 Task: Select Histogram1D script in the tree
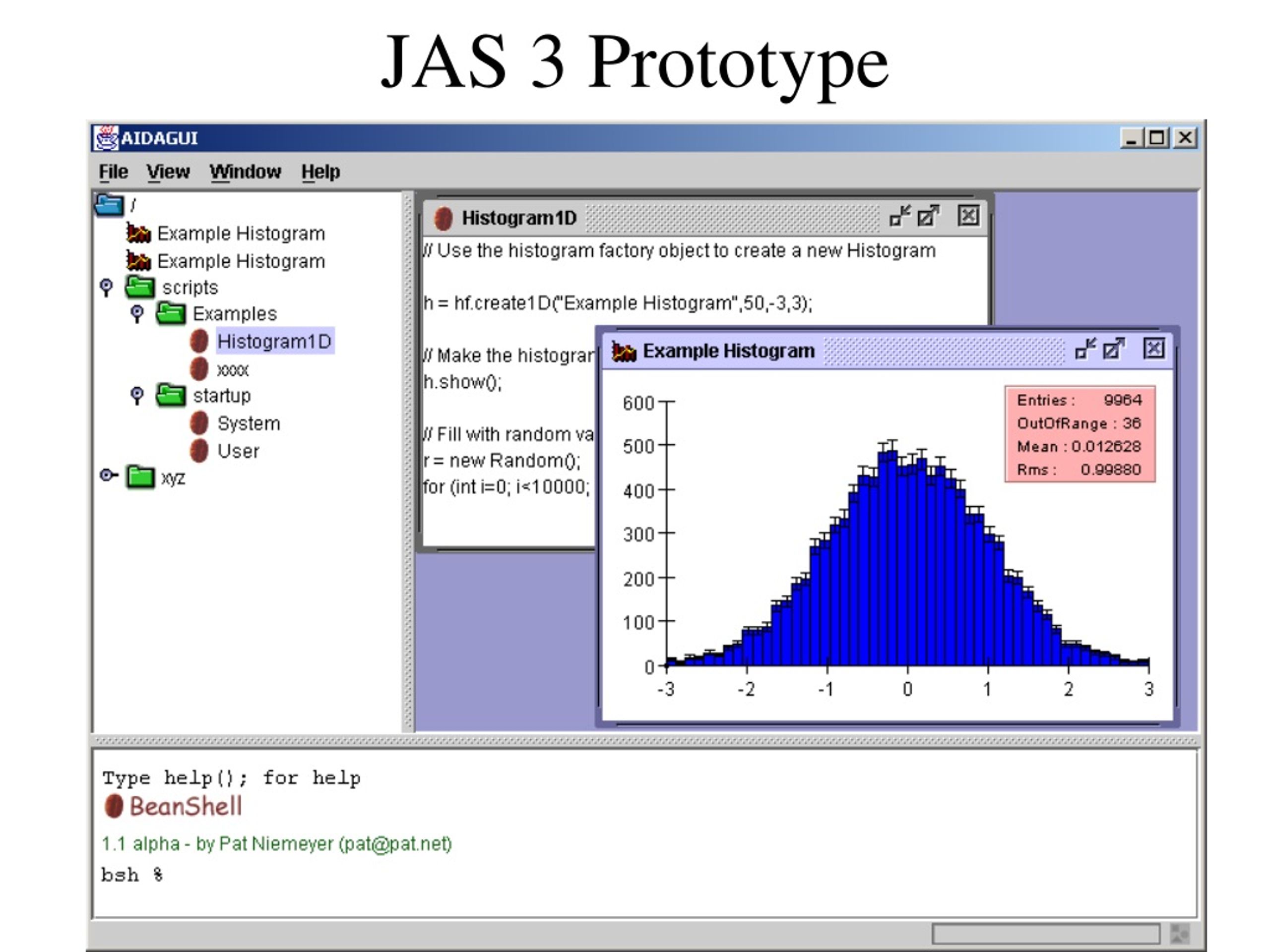coord(275,342)
